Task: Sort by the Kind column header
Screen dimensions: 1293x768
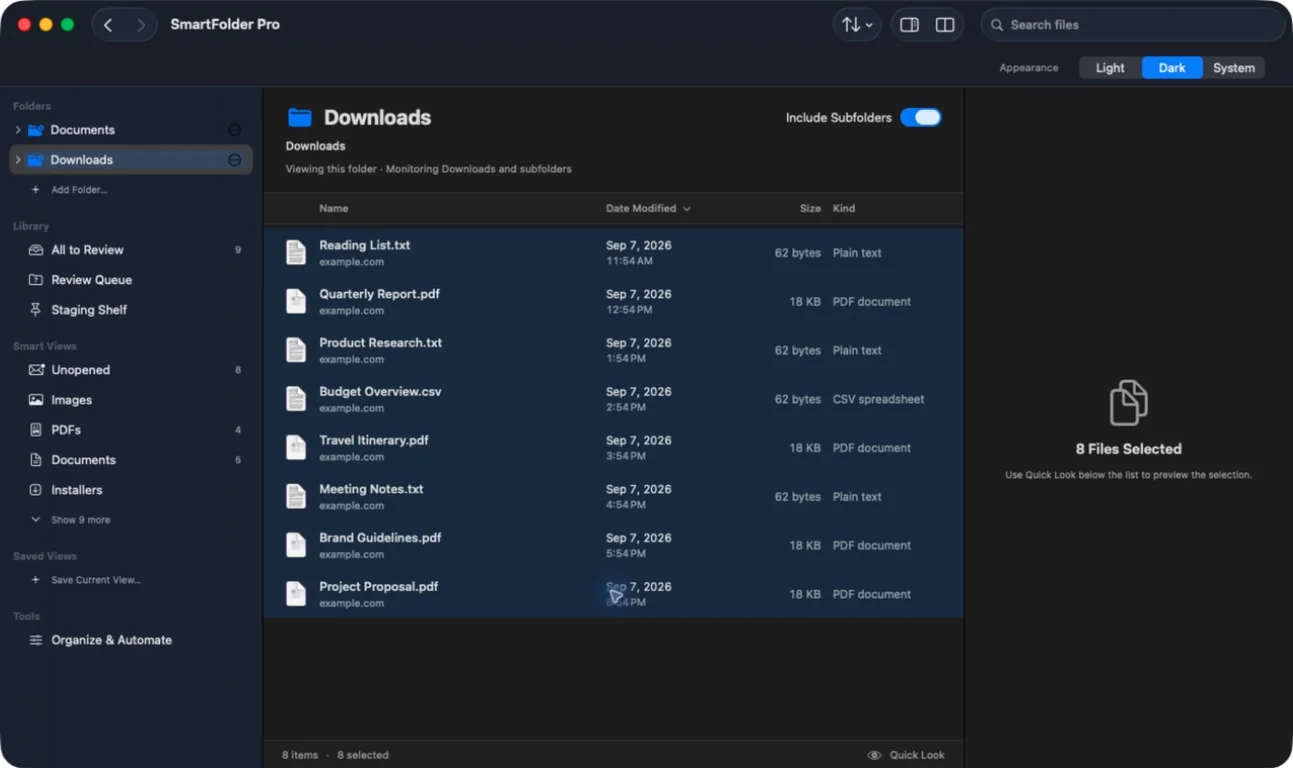Action: tap(844, 208)
